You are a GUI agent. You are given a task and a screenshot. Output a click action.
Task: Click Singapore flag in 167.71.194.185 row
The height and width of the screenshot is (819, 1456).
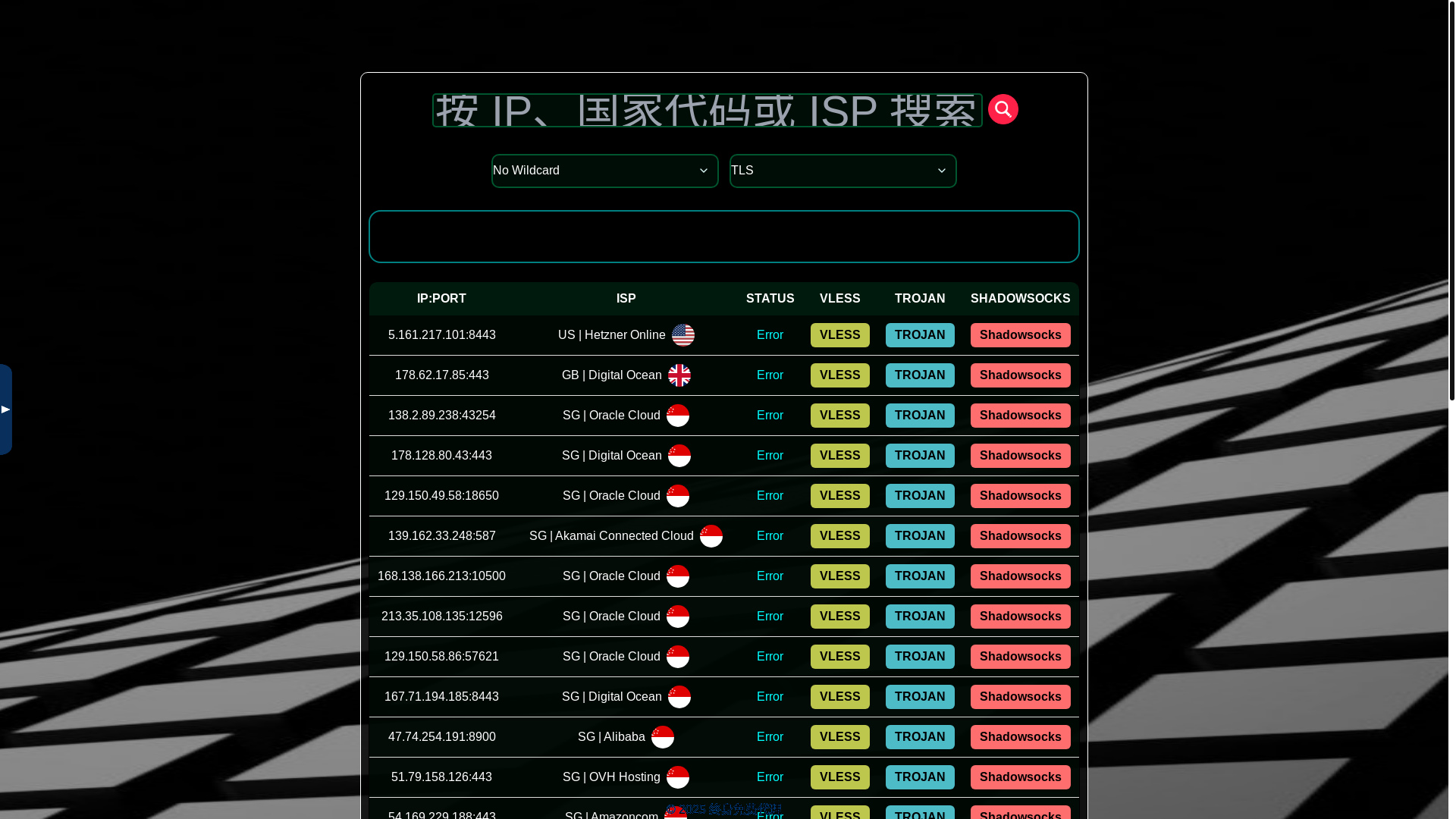click(x=679, y=697)
